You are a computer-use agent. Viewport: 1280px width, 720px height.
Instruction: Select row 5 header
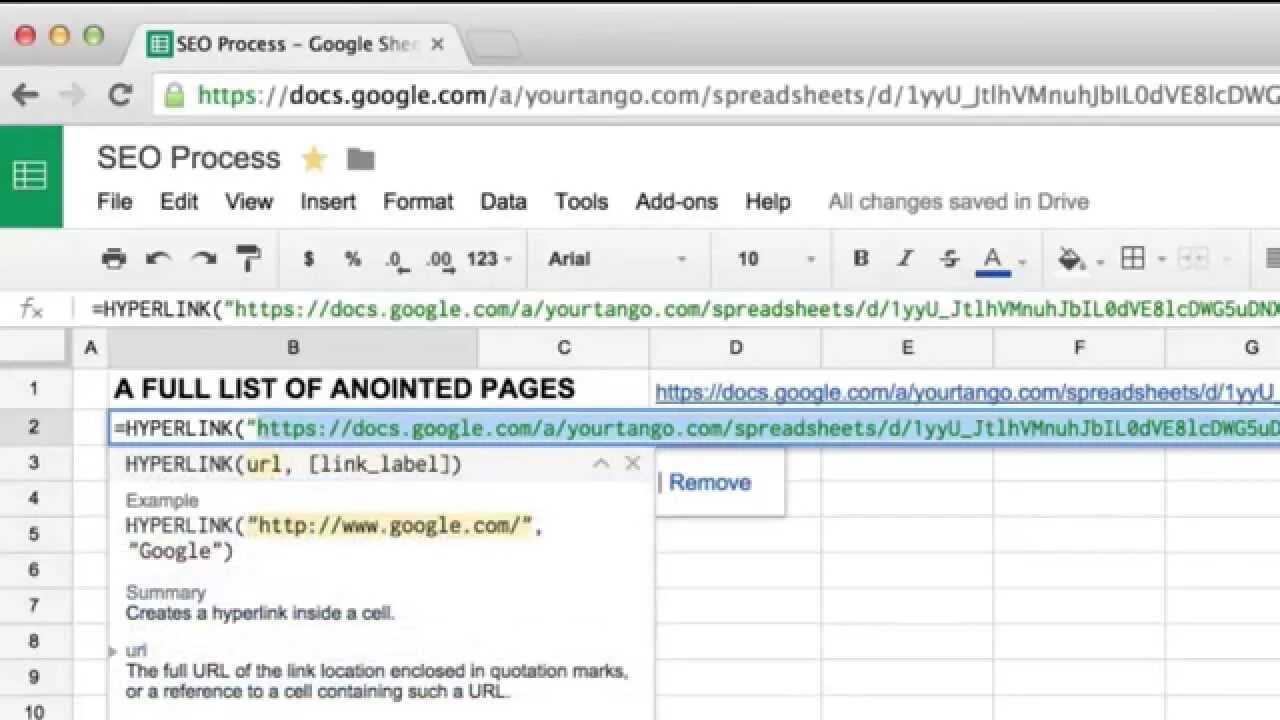tap(35, 533)
